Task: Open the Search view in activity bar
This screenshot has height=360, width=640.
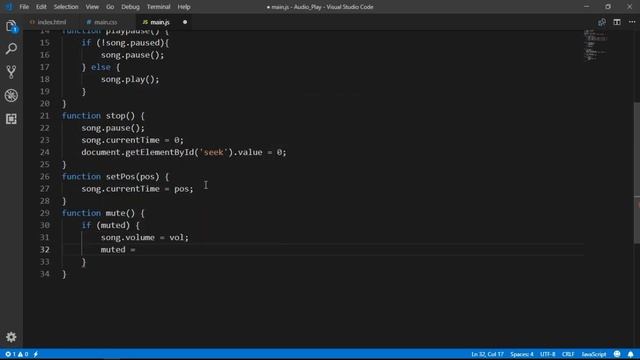Action: [11, 49]
